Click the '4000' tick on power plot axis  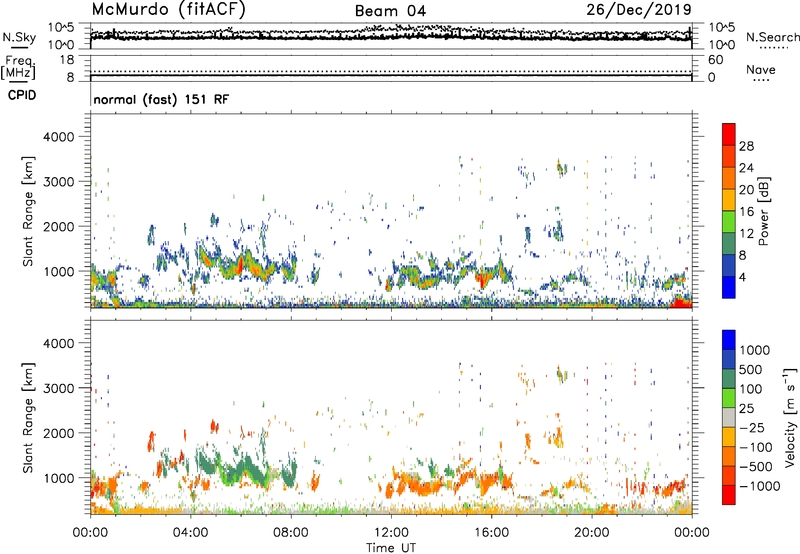[x=58, y=137]
